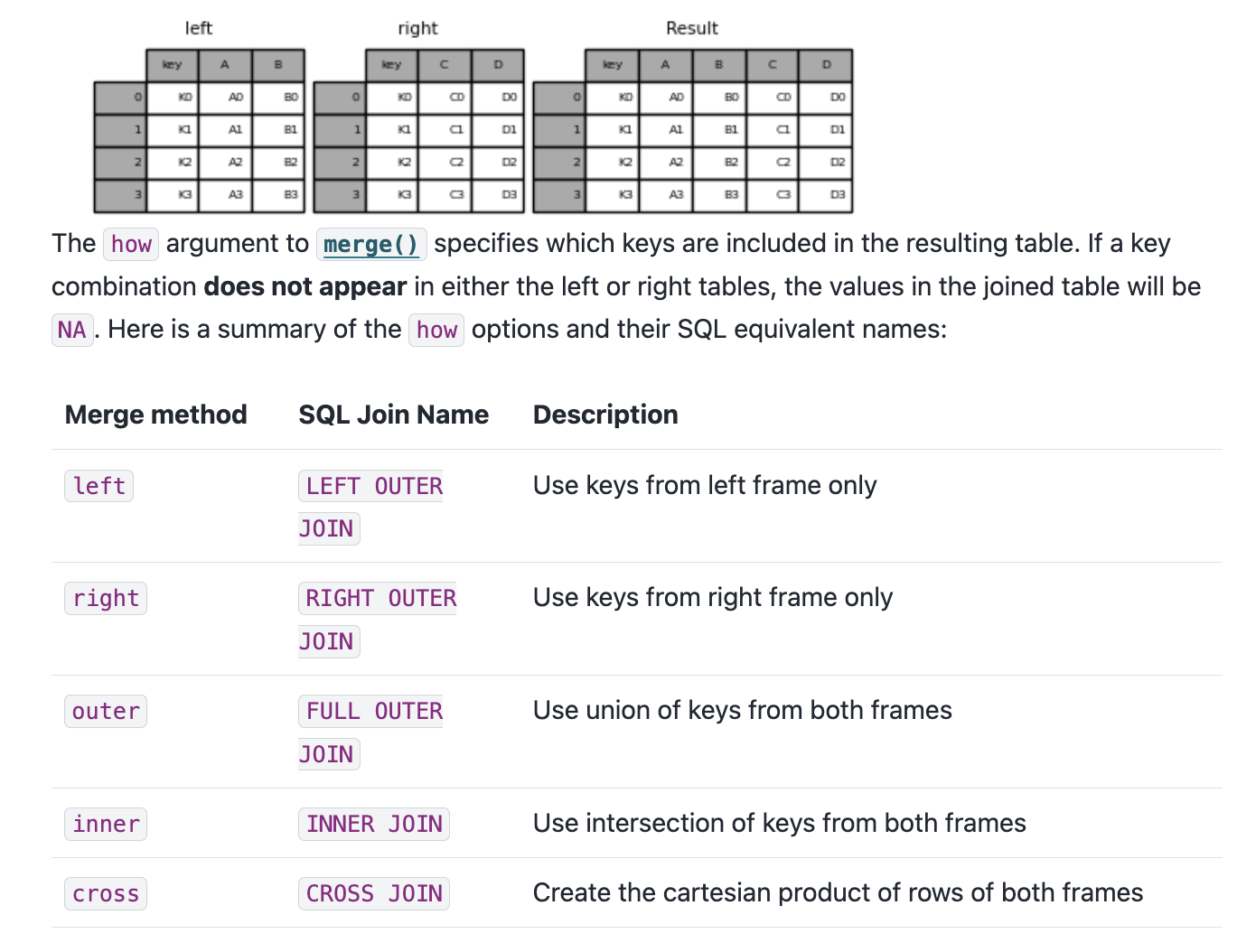Image resolution: width=1256 pixels, height=952 pixels.
Task: Open the merge() documentation link
Action: click(371, 245)
